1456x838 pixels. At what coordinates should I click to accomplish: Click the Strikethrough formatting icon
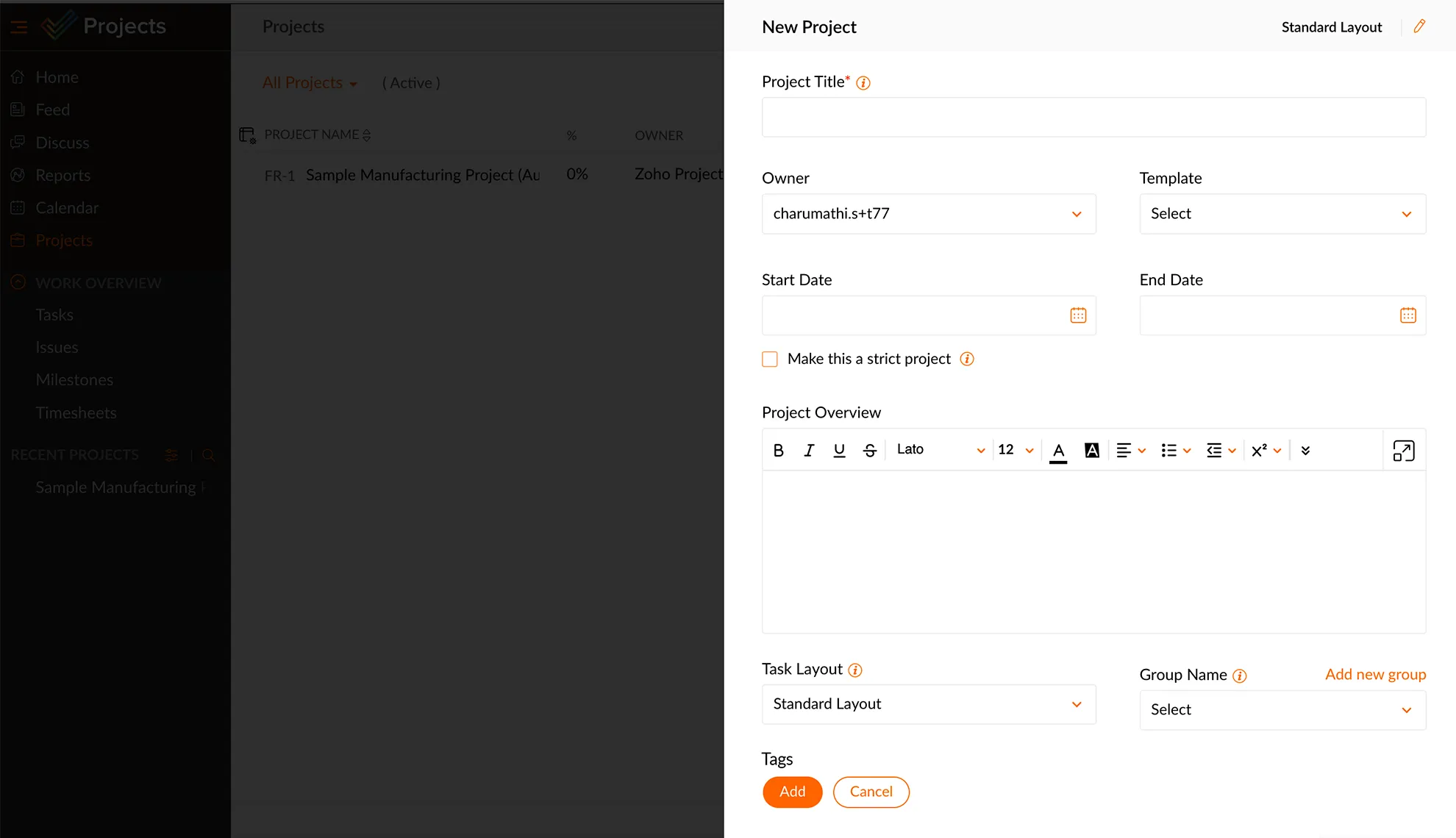869,450
